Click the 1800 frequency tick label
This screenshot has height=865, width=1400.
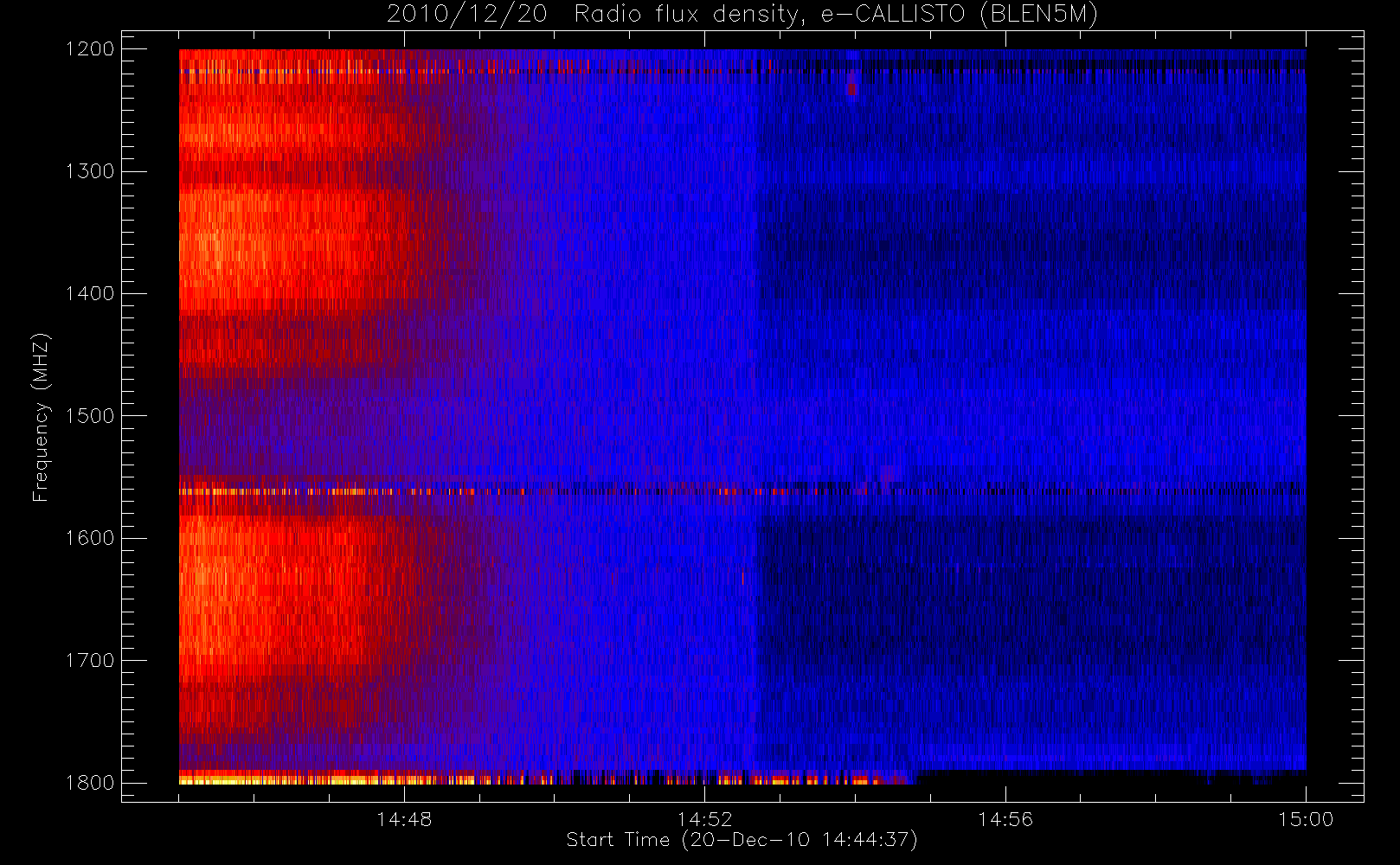(90, 783)
